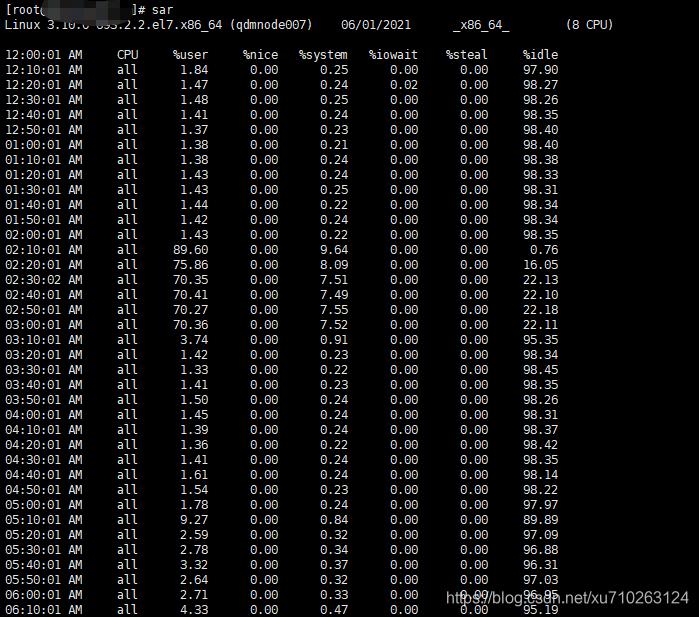Image resolution: width=699 pixels, height=617 pixels.
Task: Click the %user value 70.35
Action: (190, 280)
